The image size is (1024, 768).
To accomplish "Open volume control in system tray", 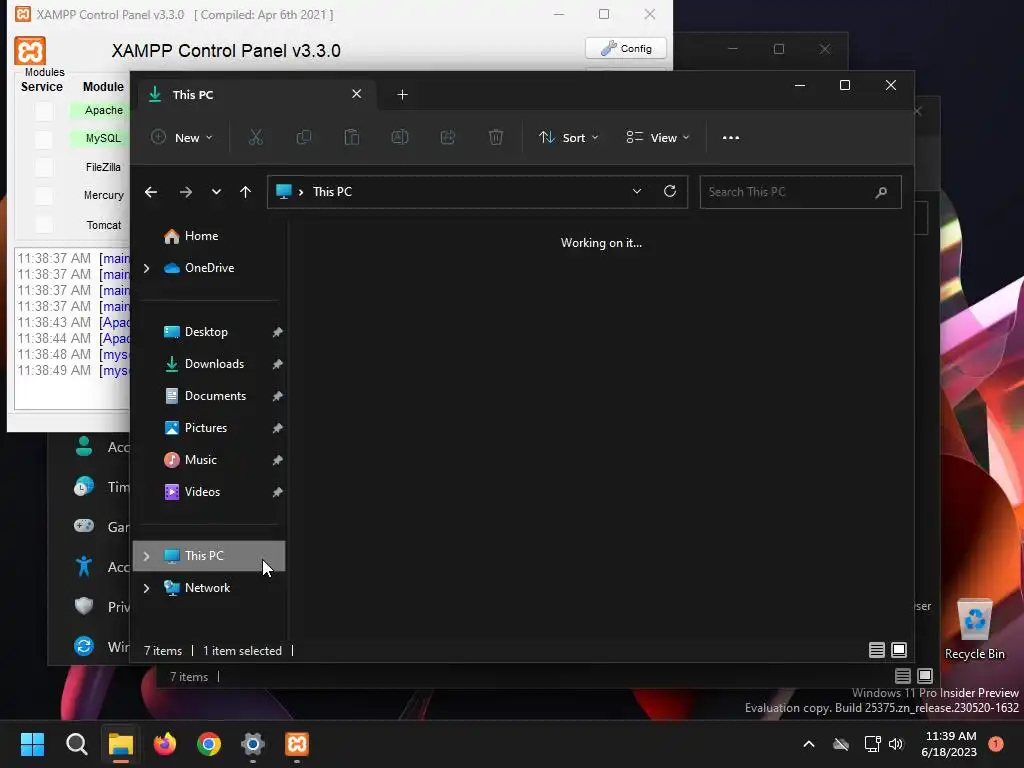I will pyautogui.click(x=895, y=744).
